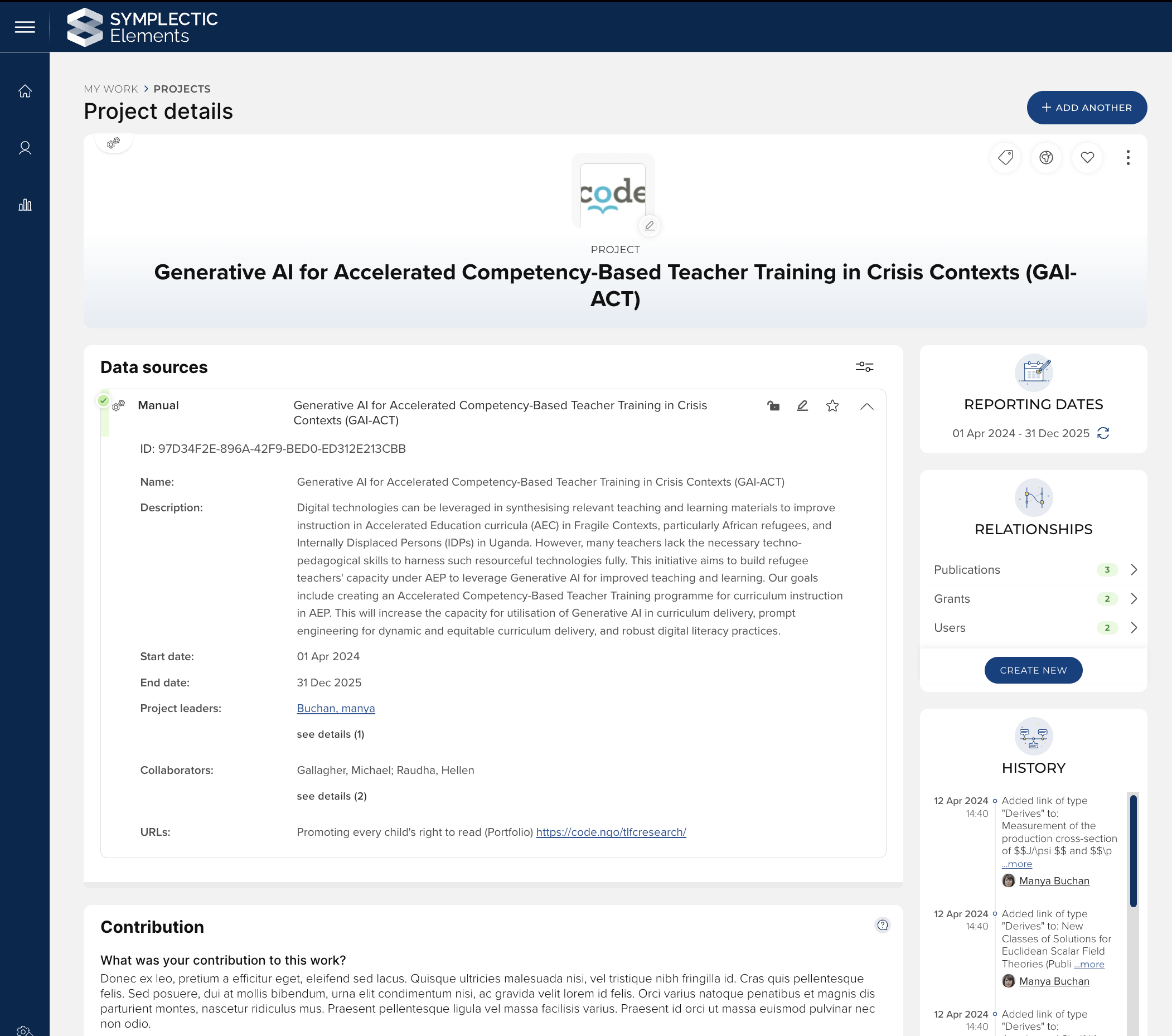Collapse the Manual data source record
Screen dimensions: 1172x1036
(x=866, y=406)
